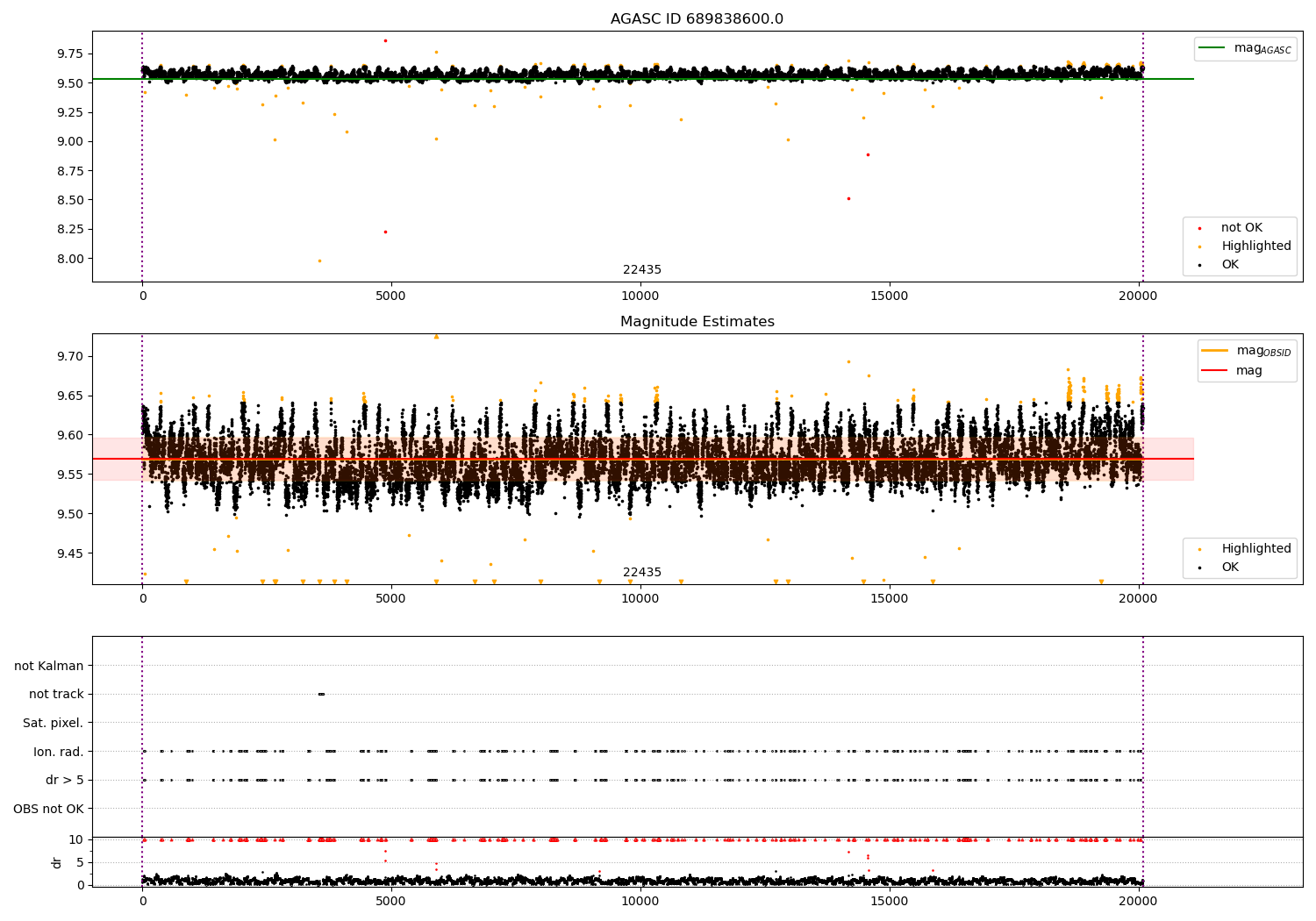Click "OK" in the top plot lower legend
The width and height of the screenshot is (1316, 921).
tap(1230, 265)
